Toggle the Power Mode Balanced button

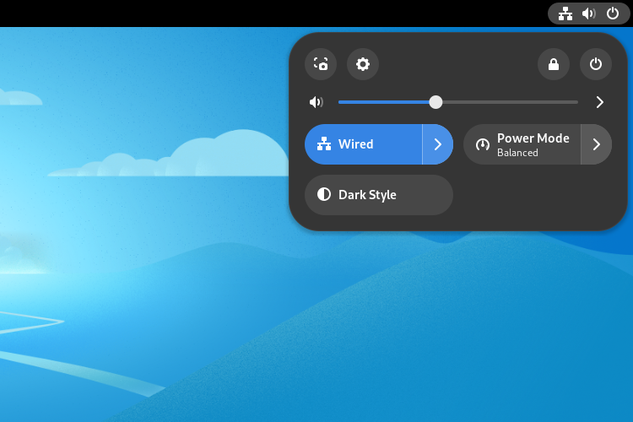(522, 144)
